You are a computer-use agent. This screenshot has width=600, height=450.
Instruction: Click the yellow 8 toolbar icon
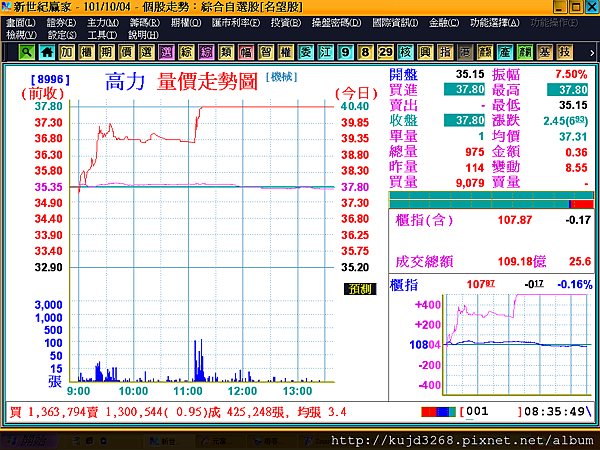point(365,52)
